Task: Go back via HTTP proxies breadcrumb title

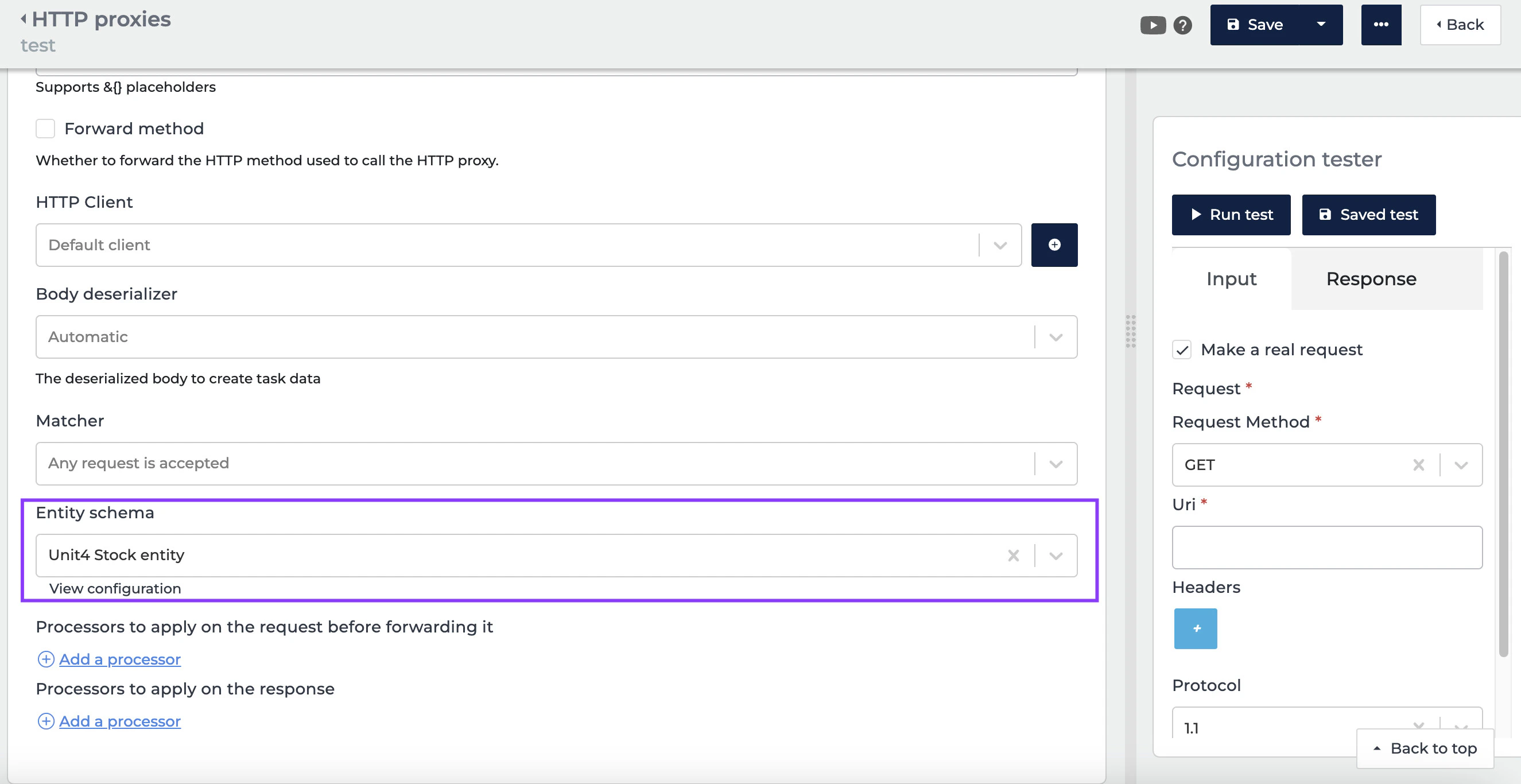Action: coord(101,19)
